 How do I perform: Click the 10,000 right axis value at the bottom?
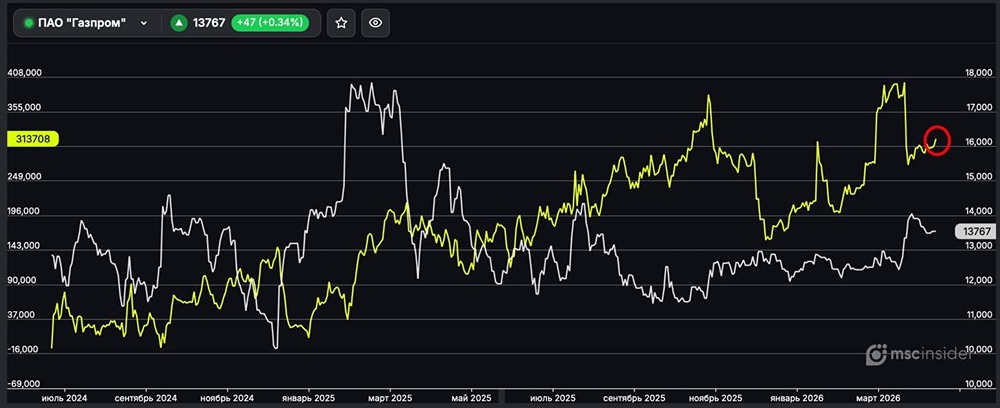click(x=978, y=385)
